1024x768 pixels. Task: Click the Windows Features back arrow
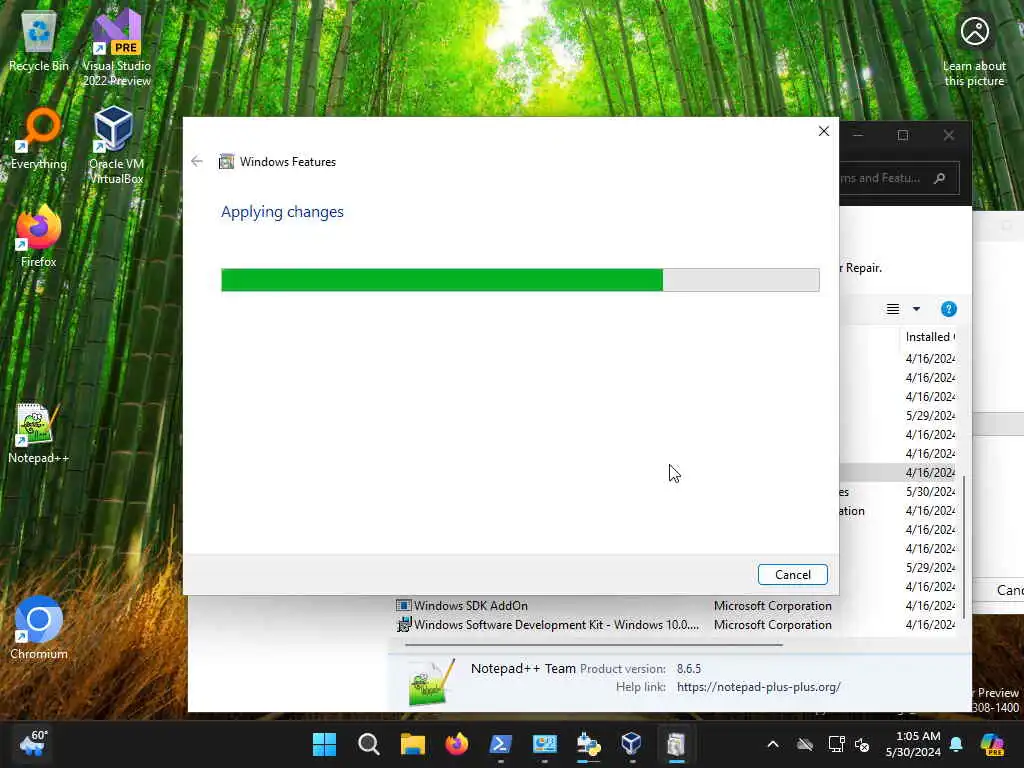[197, 161]
